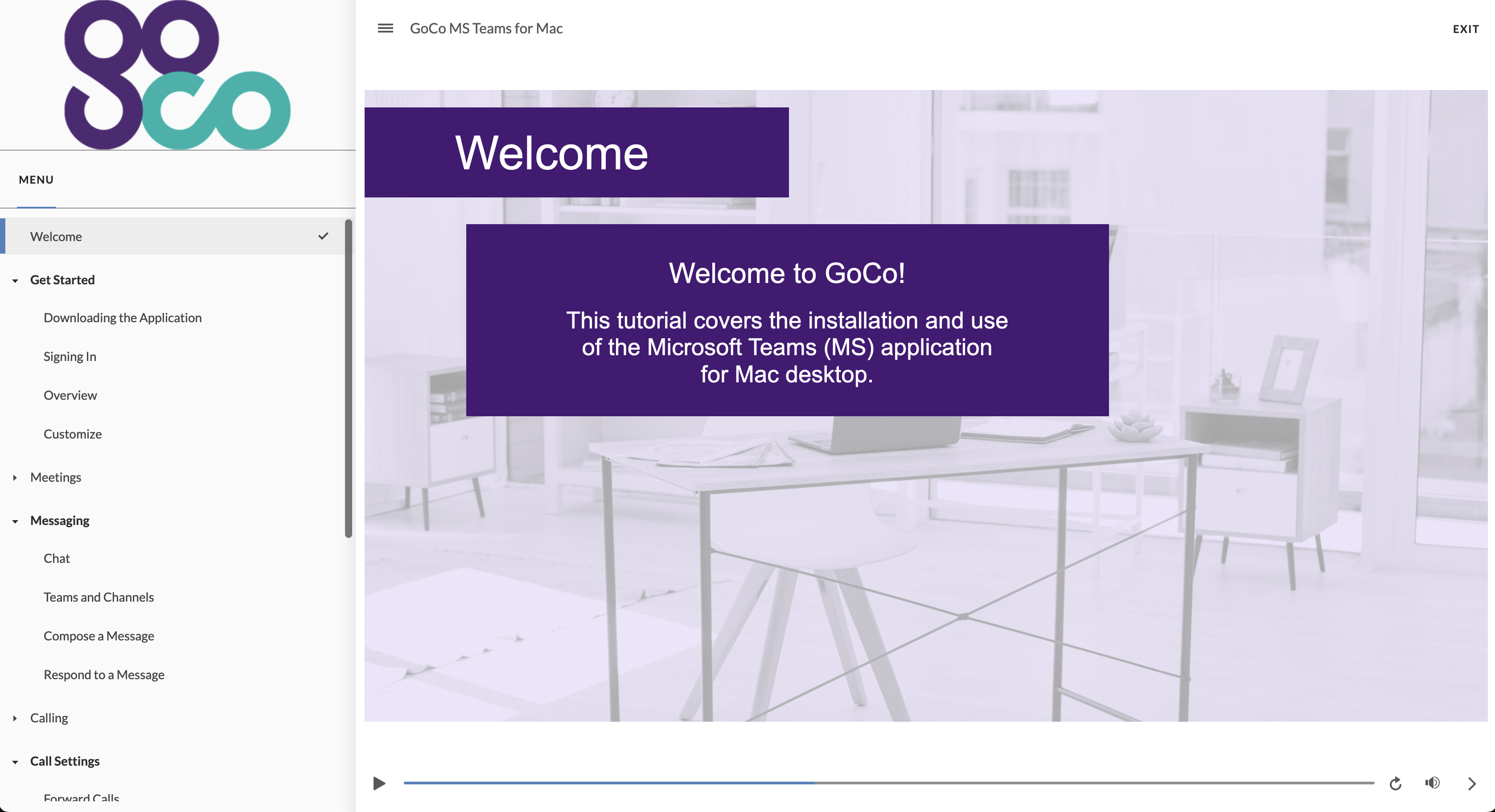Click the Calling heading
This screenshot has height=812, width=1495.
[49, 718]
